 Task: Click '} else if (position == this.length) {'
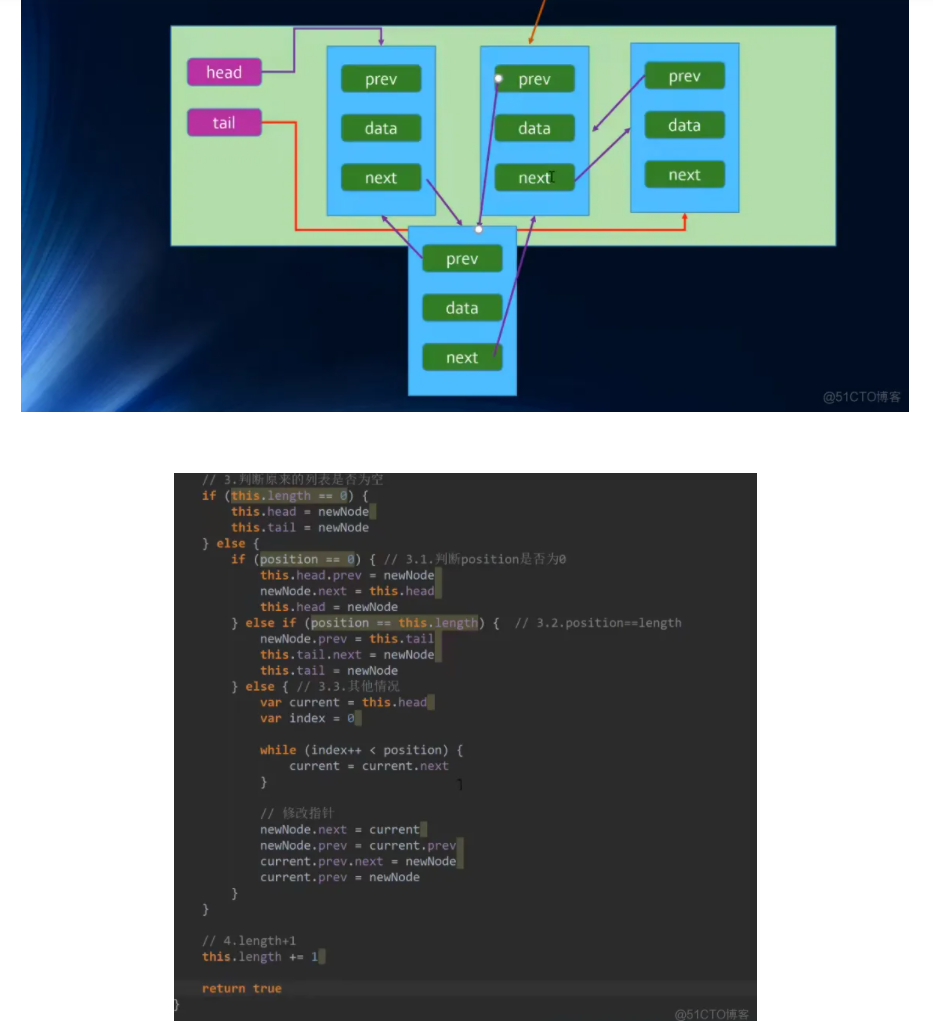coord(365,623)
